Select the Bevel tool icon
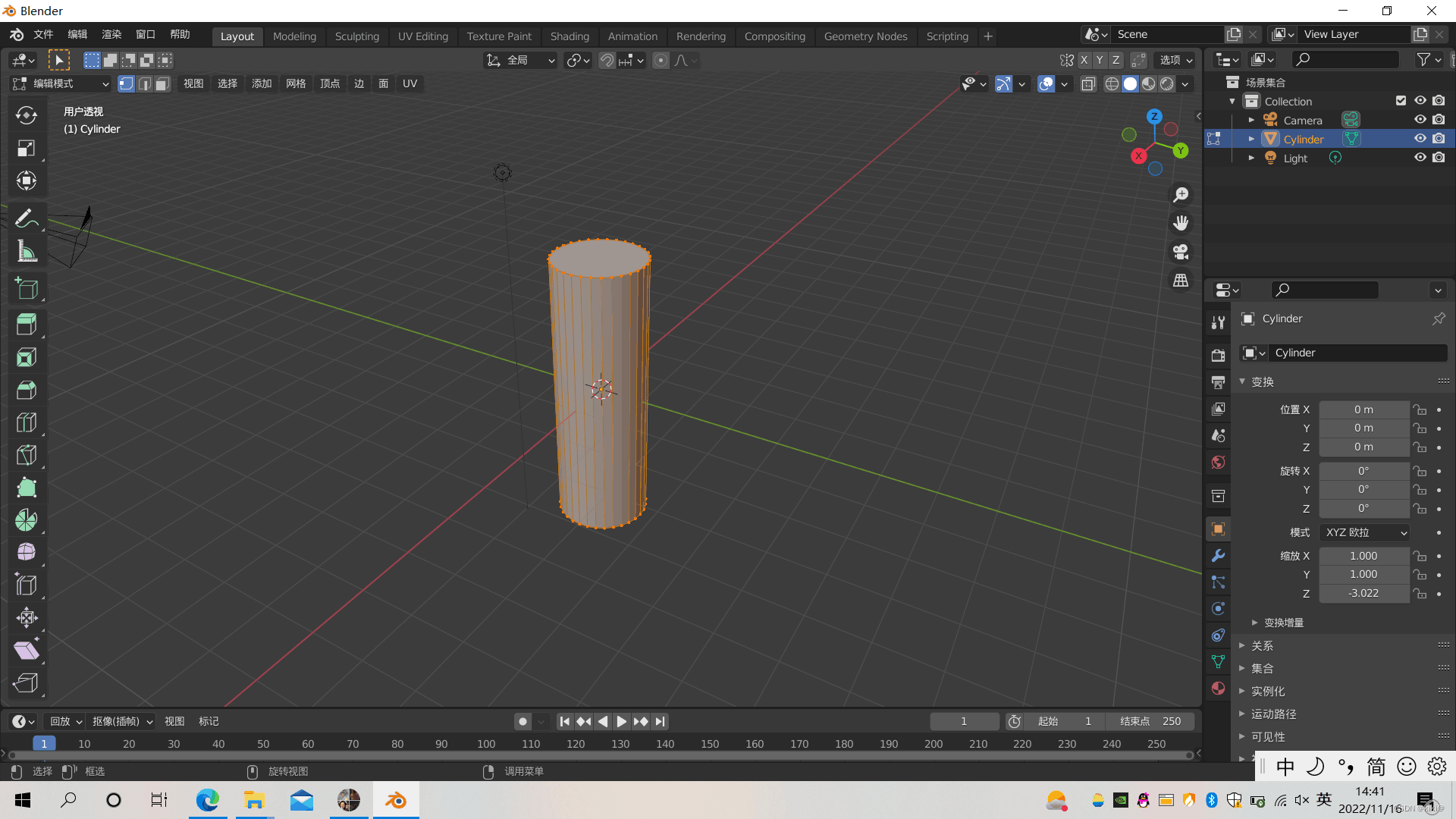The width and height of the screenshot is (1456, 819). click(27, 390)
